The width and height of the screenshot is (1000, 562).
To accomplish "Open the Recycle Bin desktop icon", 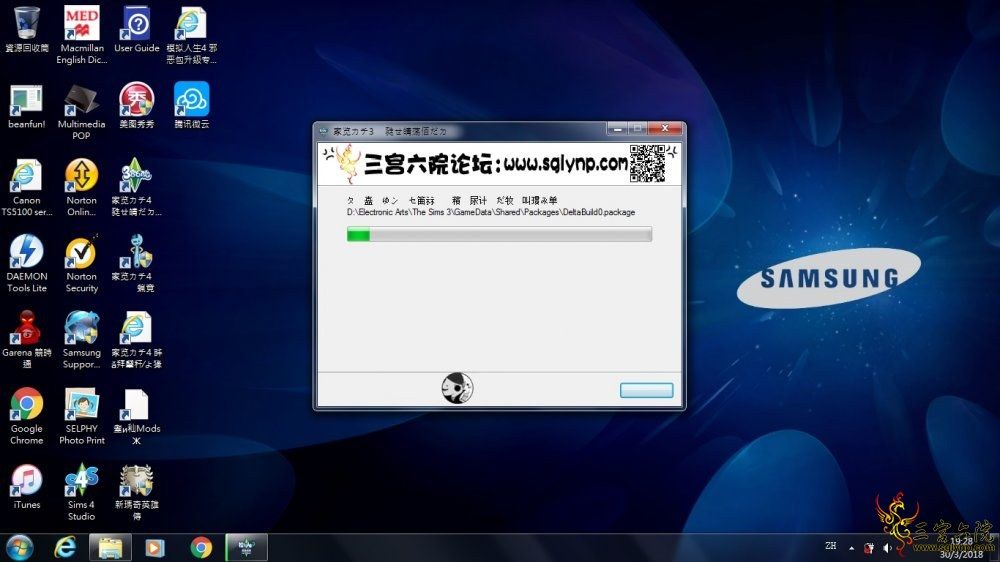I will pyautogui.click(x=26, y=29).
